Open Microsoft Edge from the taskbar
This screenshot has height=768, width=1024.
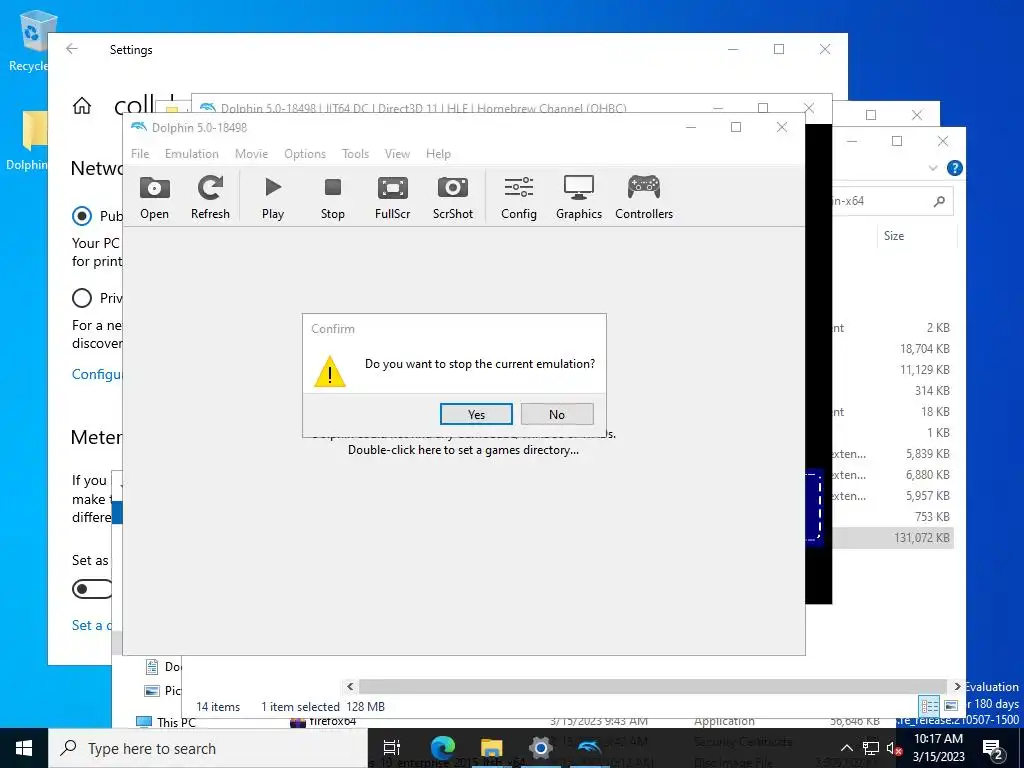pyautogui.click(x=442, y=748)
